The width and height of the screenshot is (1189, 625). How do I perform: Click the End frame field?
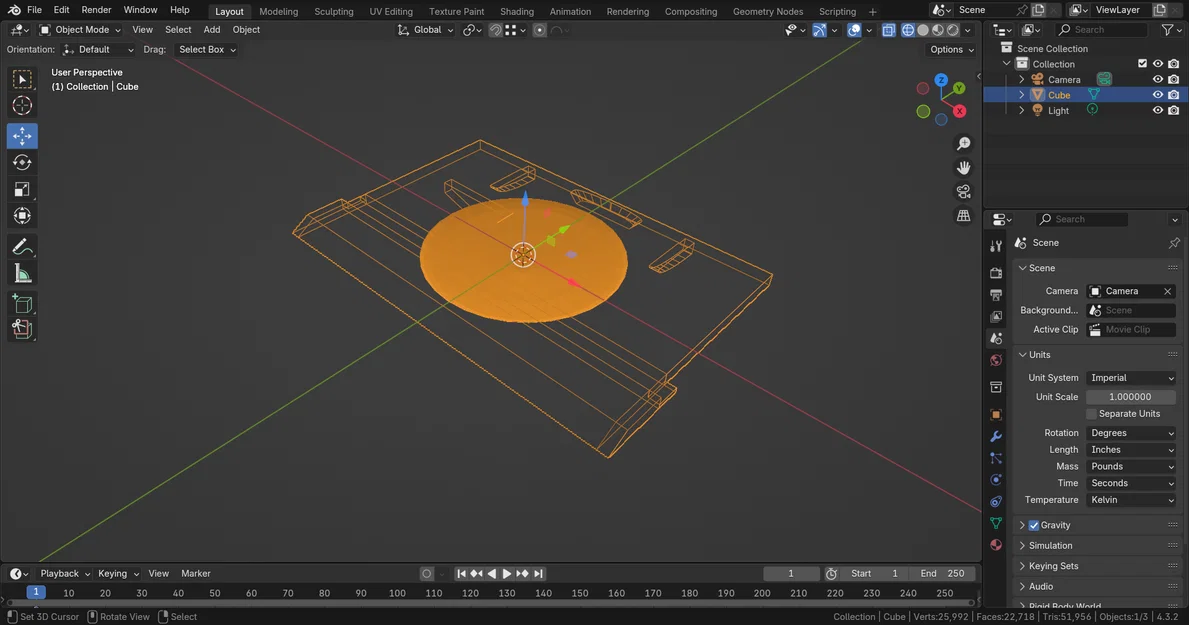943,573
